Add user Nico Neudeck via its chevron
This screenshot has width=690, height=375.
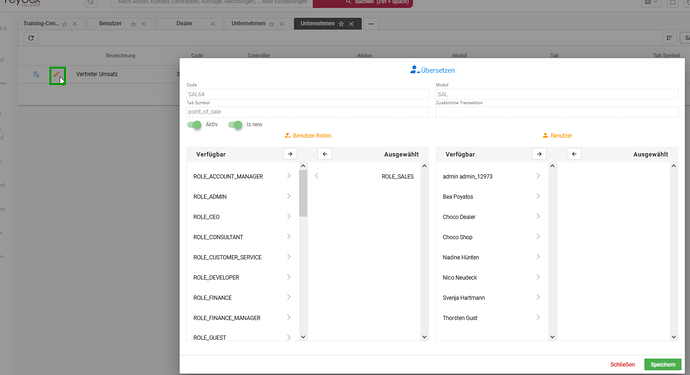click(x=538, y=277)
